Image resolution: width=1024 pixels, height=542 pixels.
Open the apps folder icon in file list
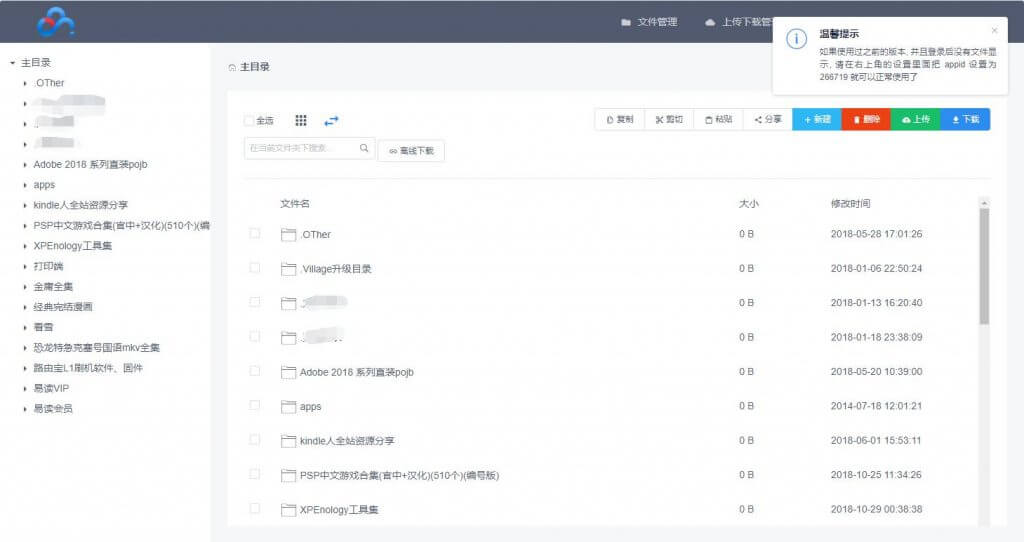(289, 407)
